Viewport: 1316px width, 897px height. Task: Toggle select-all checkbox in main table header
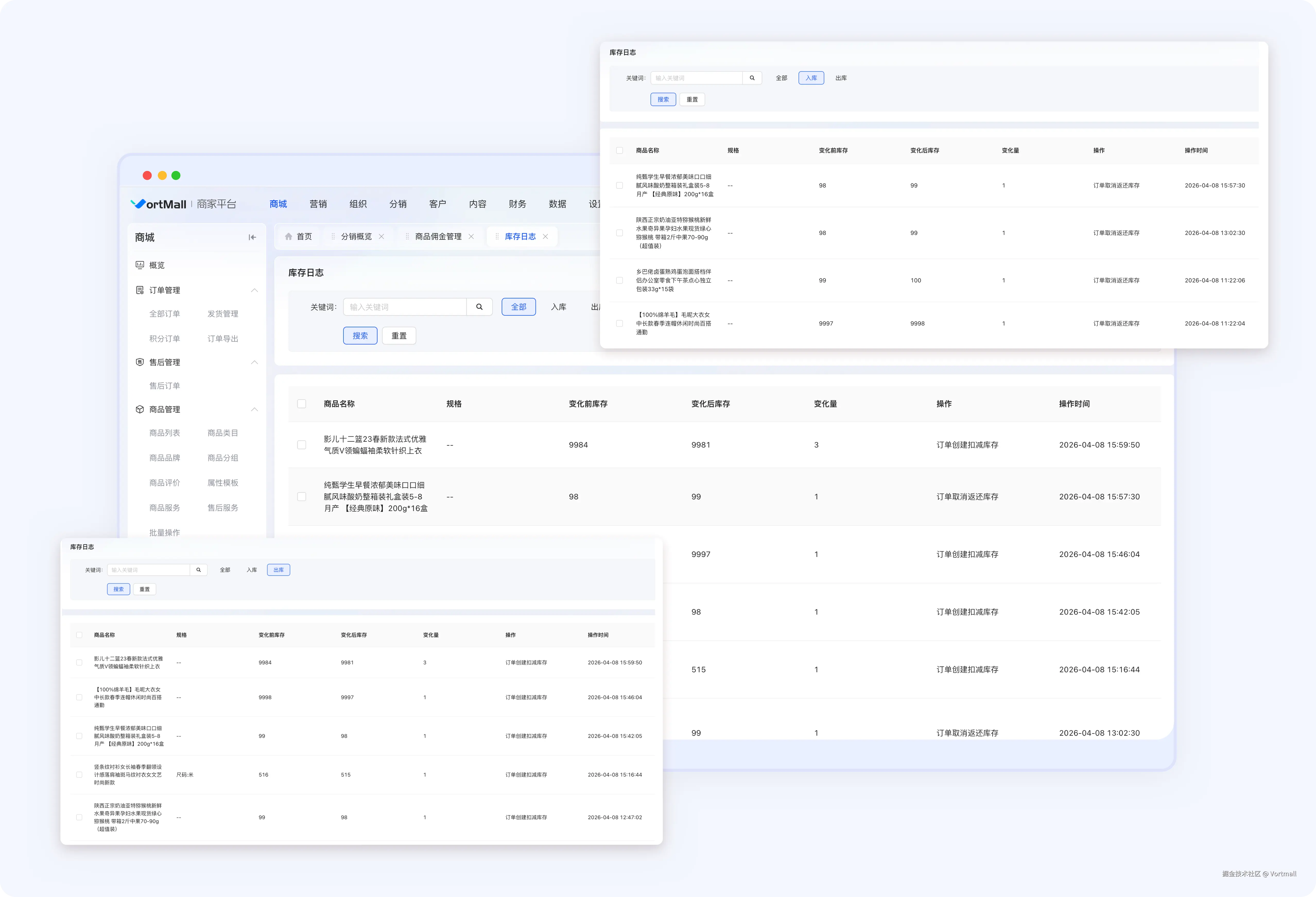[302, 404]
